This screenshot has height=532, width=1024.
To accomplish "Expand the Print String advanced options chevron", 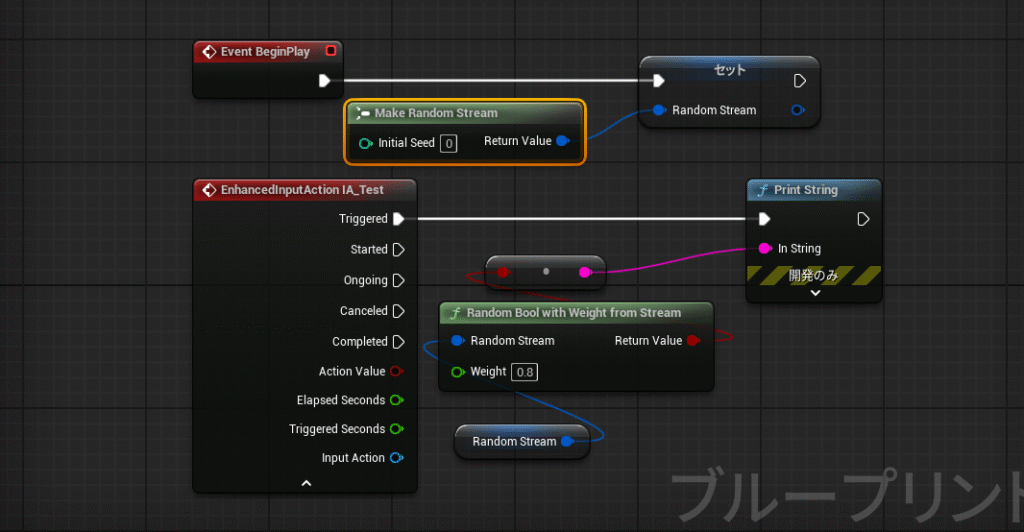I will 815,293.
